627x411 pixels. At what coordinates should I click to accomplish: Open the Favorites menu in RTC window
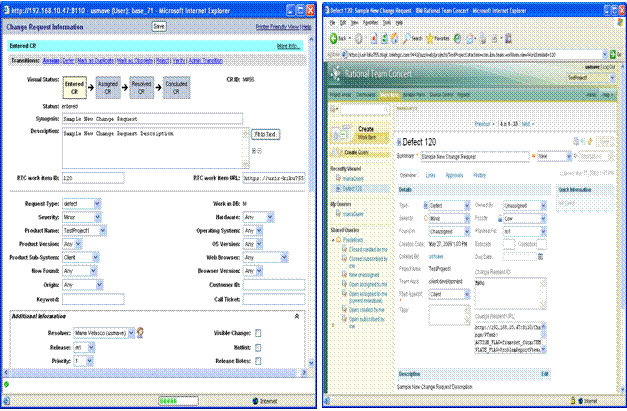[x=370, y=23]
